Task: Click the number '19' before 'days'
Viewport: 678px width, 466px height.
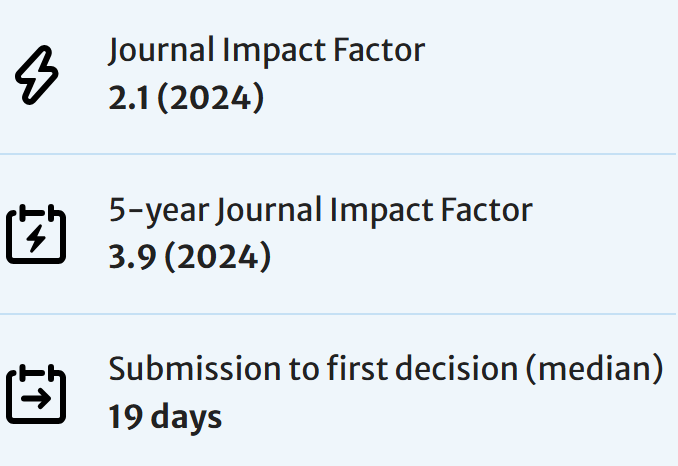Action: pos(125,417)
